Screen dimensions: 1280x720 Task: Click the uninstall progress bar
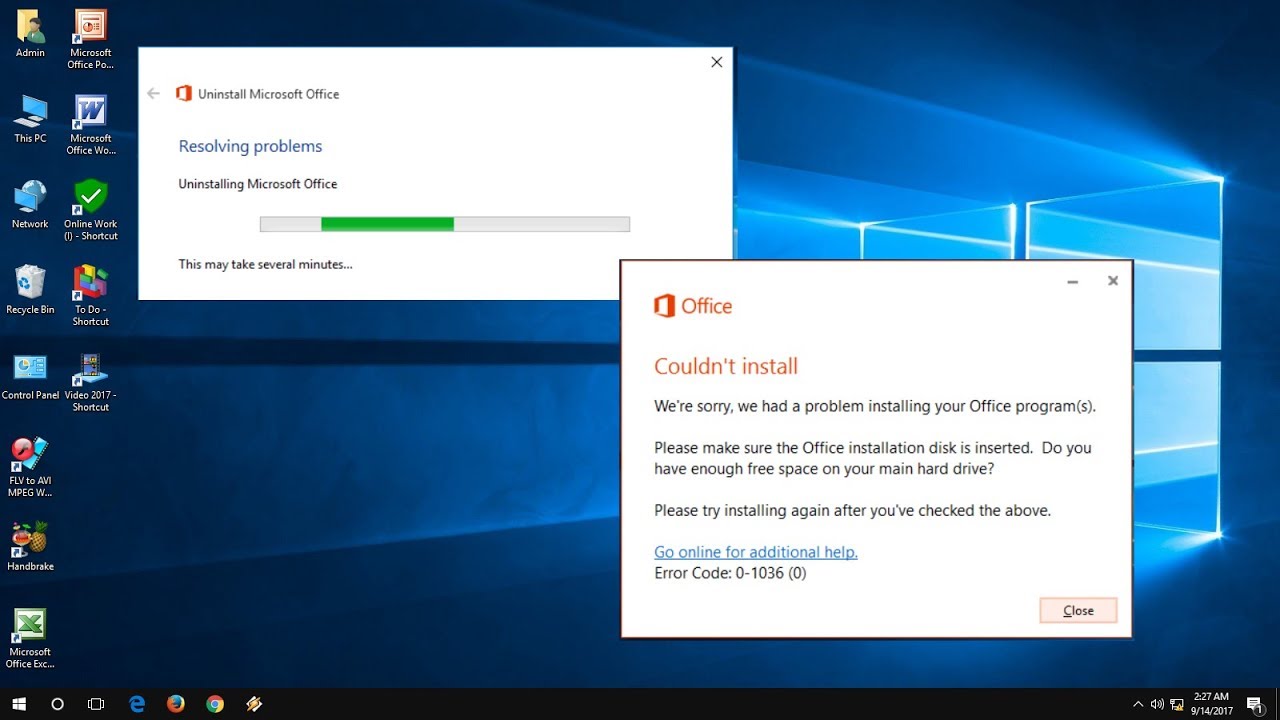[x=445, y=224]
